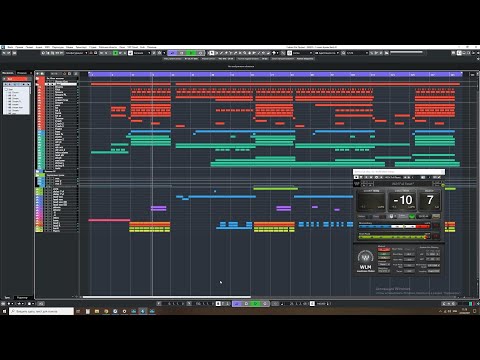Click Record in the bottom transport bar

coord(265,304)
